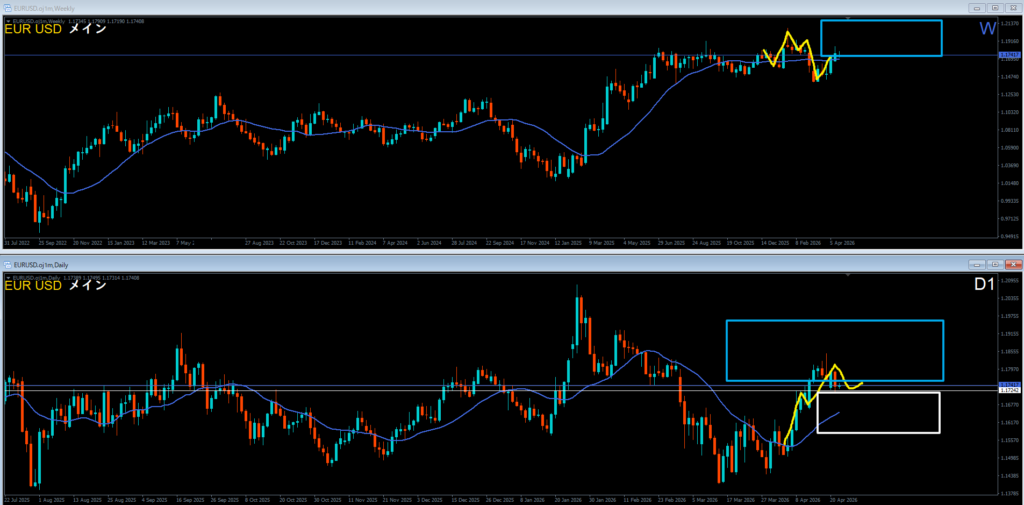Click the chart shift triangle marker on Daily chart
The image size is (1024, 505).
tap(848, 275)
